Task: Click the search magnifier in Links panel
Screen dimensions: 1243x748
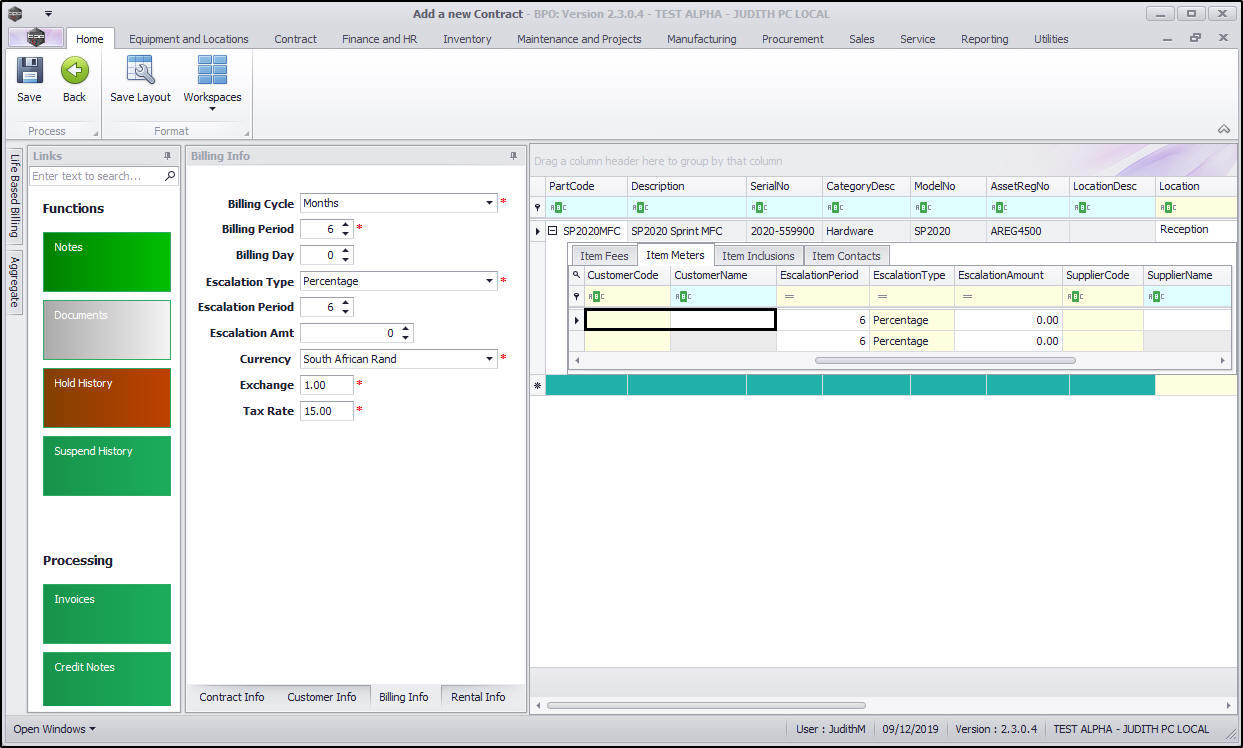Action: [x=170, y=176]
